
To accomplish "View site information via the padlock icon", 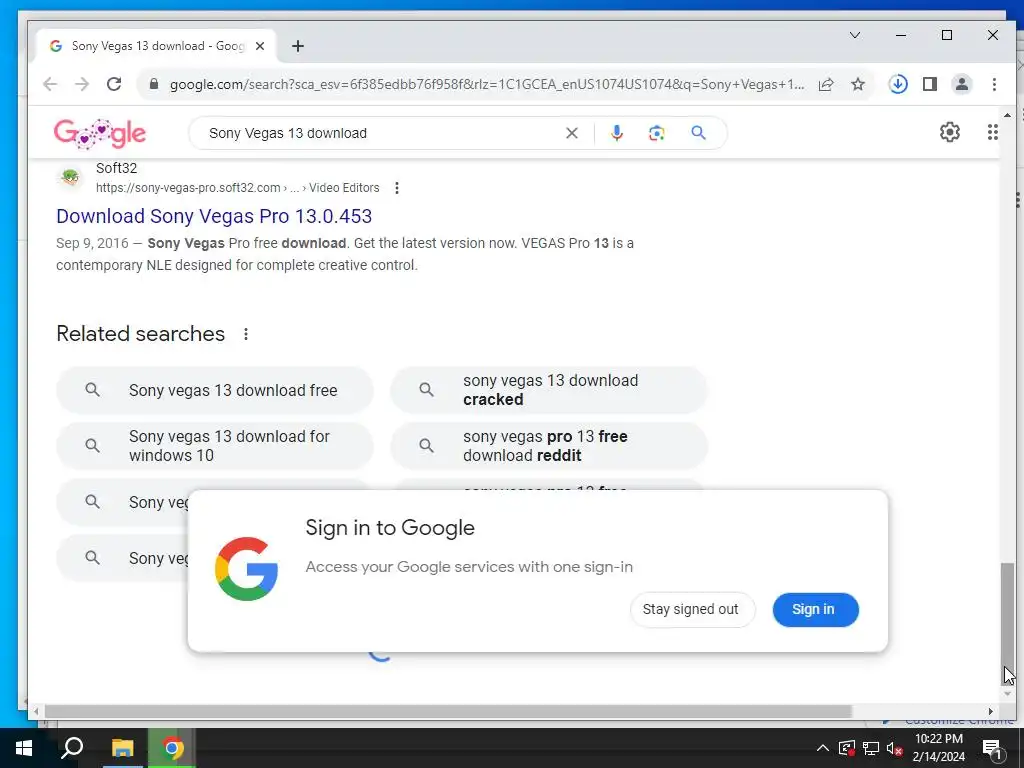I will coord(153,84).
